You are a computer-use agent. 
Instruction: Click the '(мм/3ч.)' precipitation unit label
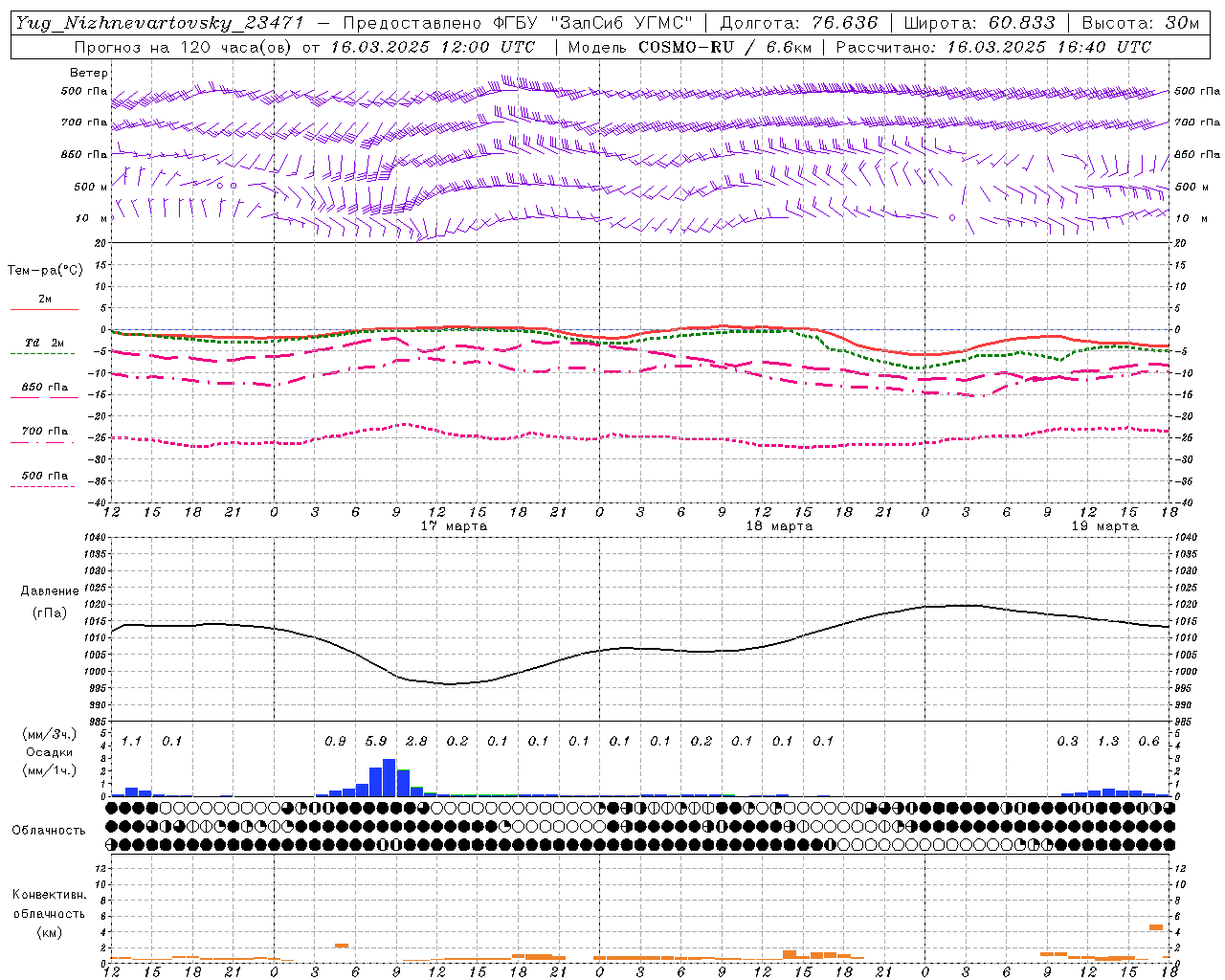click(50, 734)
